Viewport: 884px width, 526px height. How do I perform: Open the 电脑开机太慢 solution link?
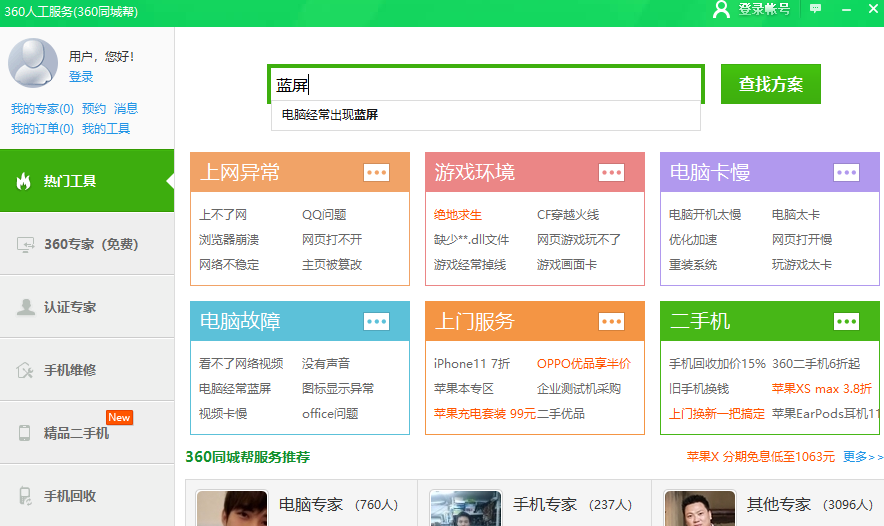705,214
